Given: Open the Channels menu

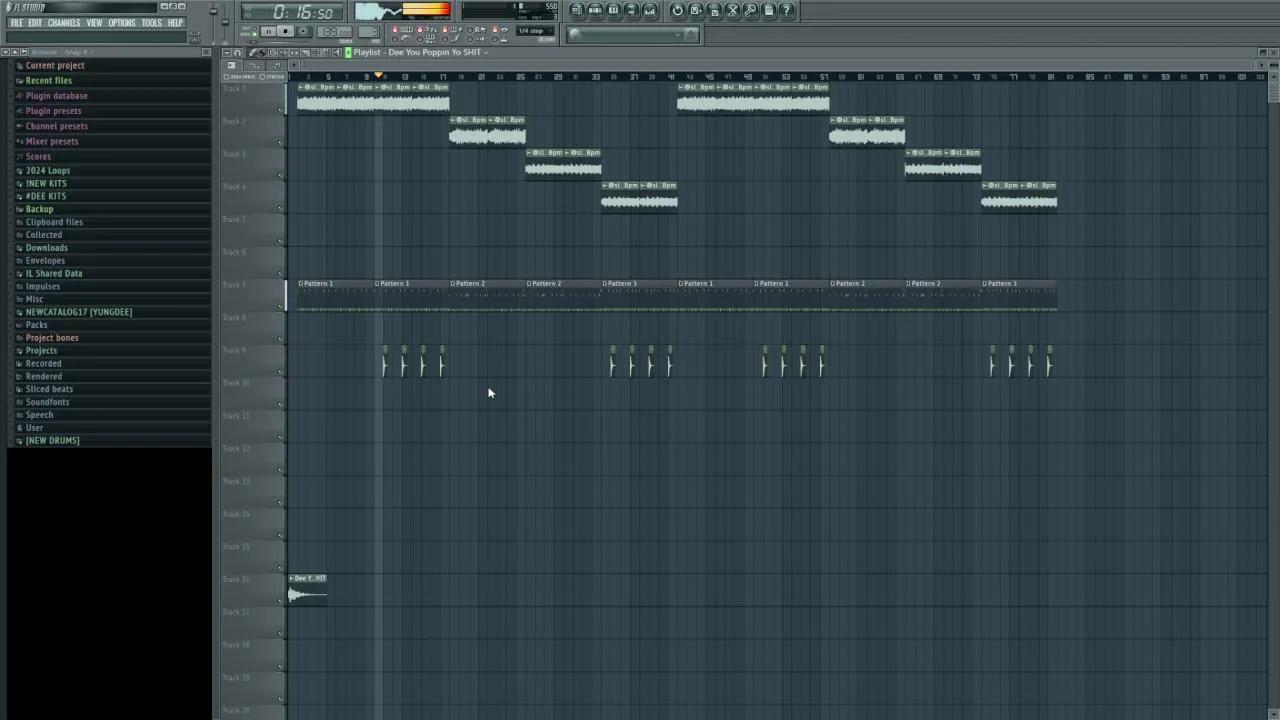Looking at the screenshot, I should (x=64, y=23).
